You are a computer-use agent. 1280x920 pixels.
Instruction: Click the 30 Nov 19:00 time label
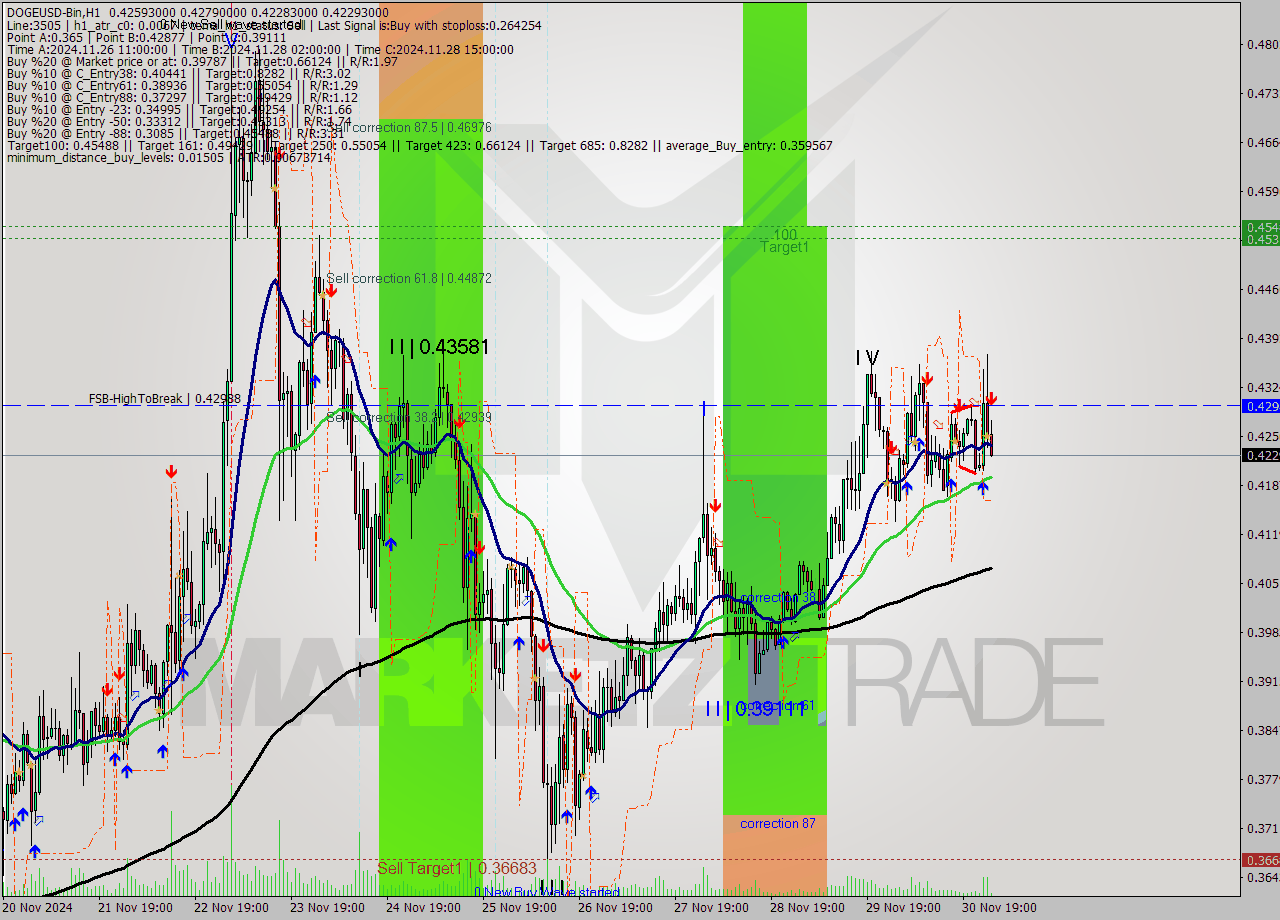(999, 908)
